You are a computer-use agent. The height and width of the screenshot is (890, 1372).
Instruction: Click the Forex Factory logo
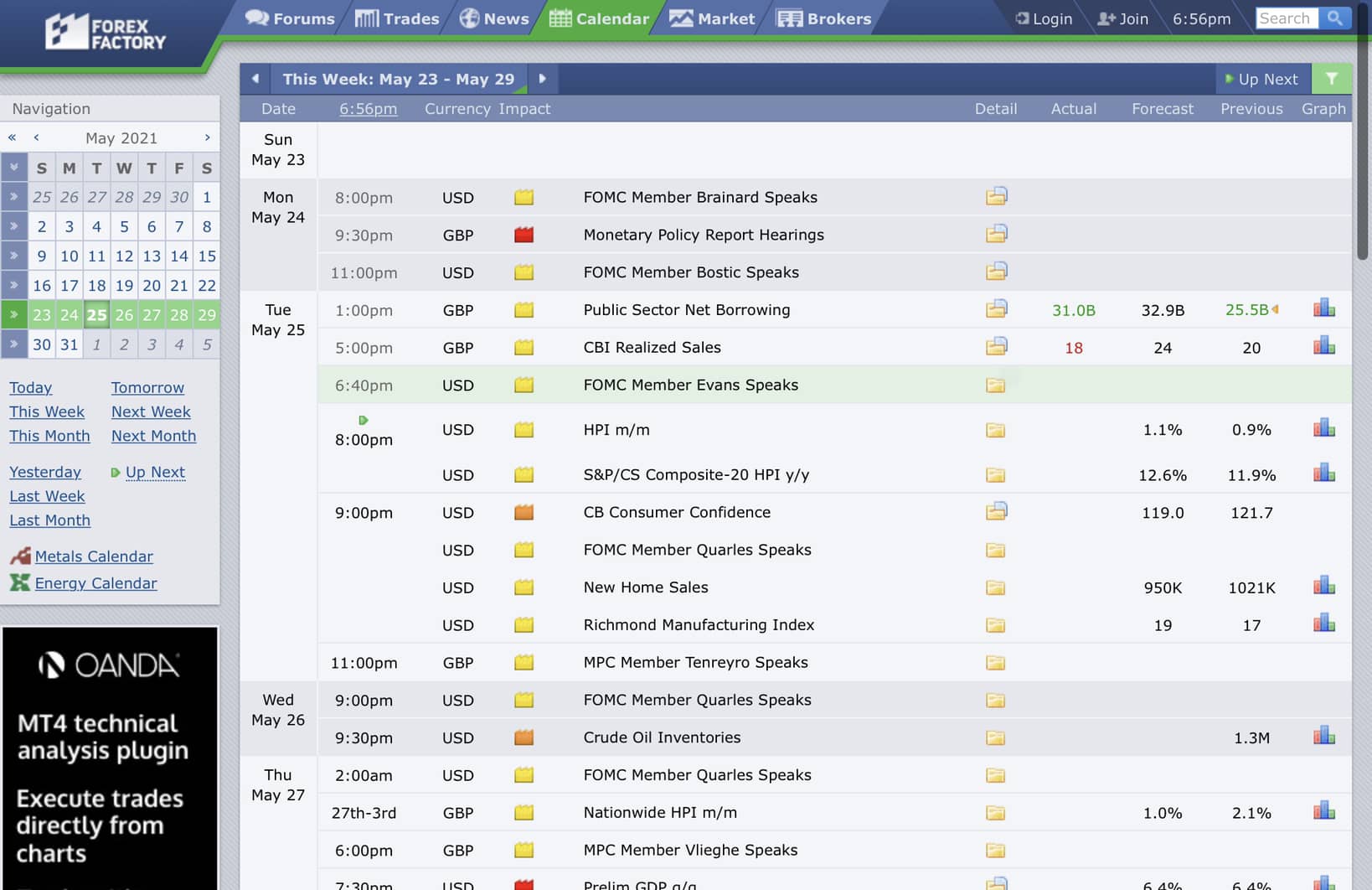[x=106, y=33]
